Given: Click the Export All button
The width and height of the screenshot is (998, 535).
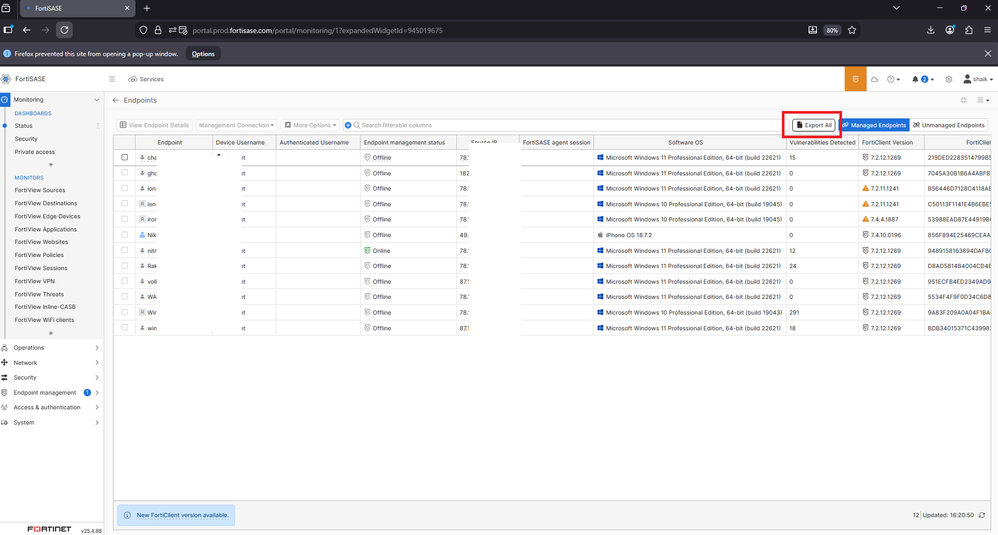Looking at the screenshot, I should [x=813, y=125].
